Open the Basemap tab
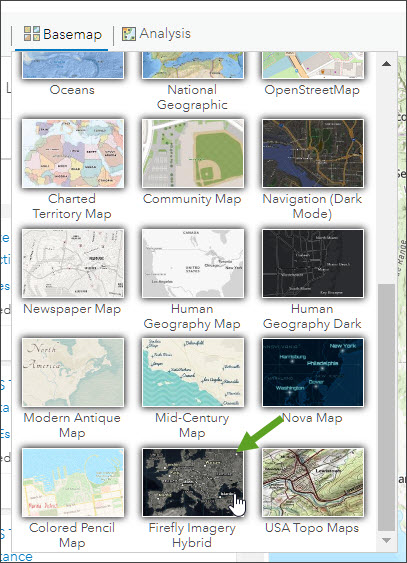The image size is (407, 563). tap(63, 34)
